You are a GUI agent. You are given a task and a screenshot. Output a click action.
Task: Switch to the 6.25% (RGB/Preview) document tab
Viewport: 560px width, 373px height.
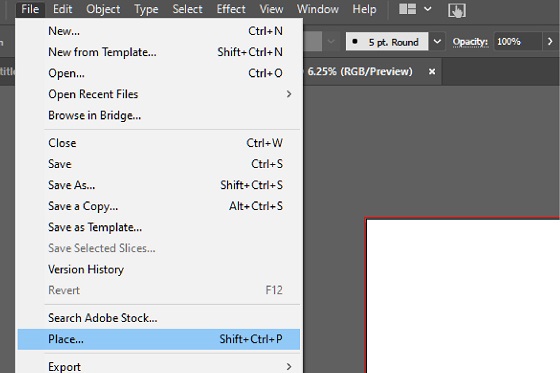360,71
